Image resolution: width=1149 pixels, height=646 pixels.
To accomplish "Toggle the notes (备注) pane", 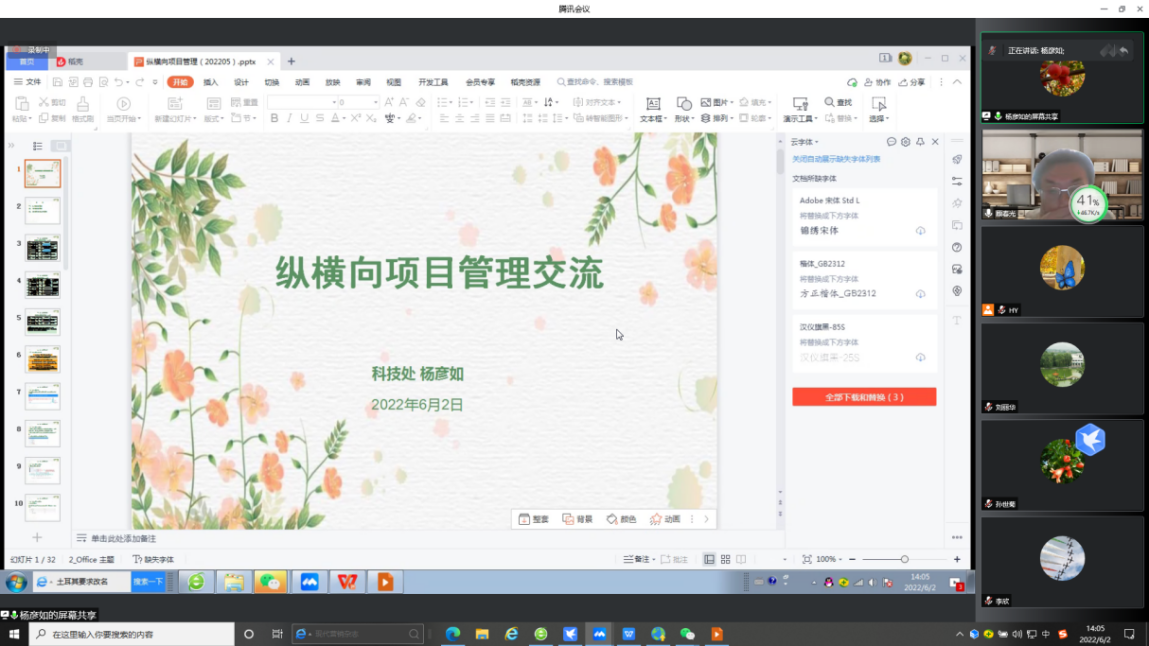I will pos(636,560).
